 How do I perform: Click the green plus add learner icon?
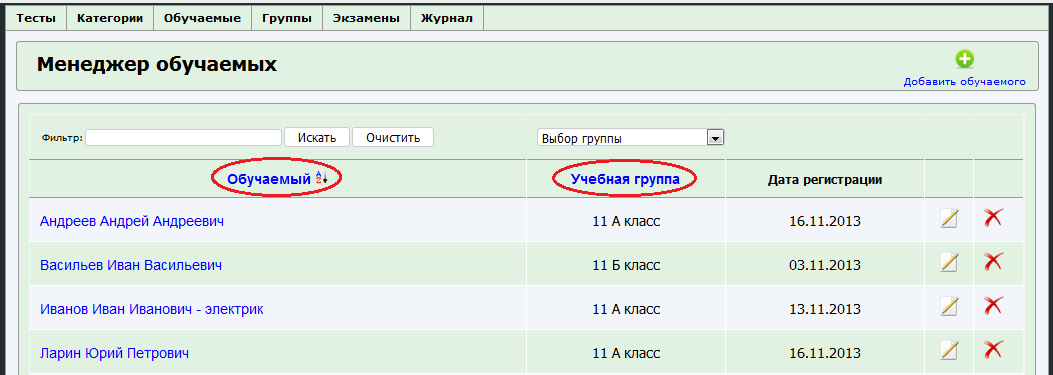tap(965, 60)
